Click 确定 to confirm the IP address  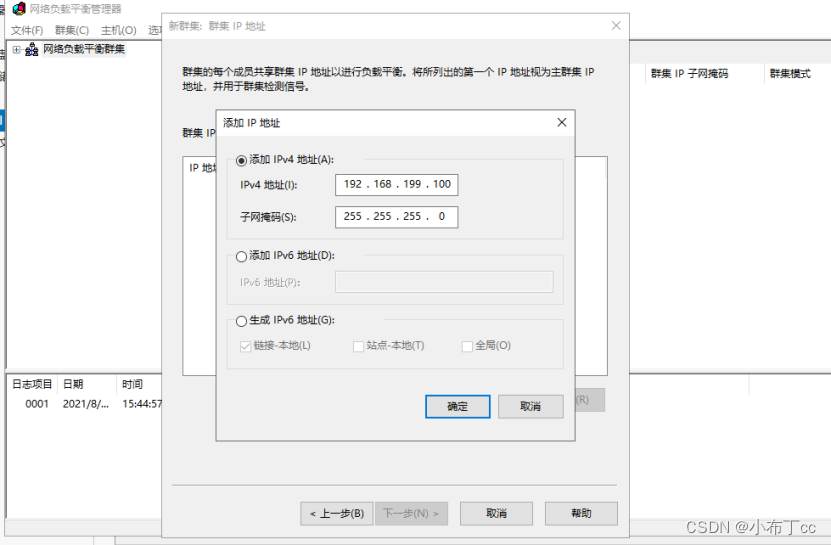point(457,406)
